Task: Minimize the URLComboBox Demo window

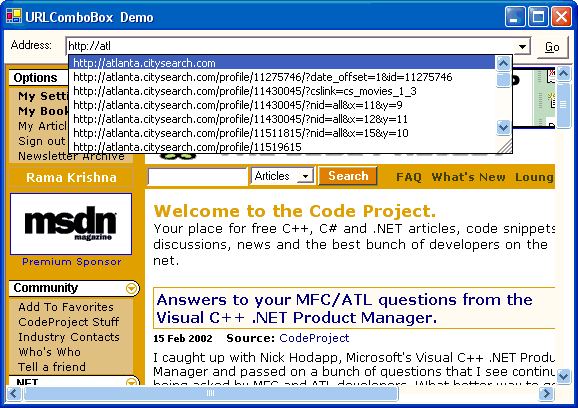Action: [x=515, y=17]
